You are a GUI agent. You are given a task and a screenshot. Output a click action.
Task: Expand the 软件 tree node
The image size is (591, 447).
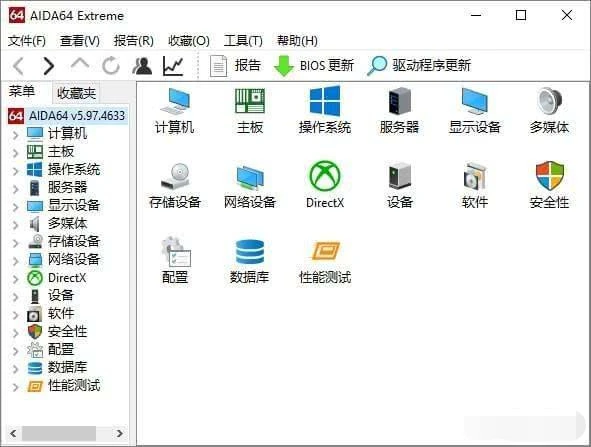coord(15,315)
